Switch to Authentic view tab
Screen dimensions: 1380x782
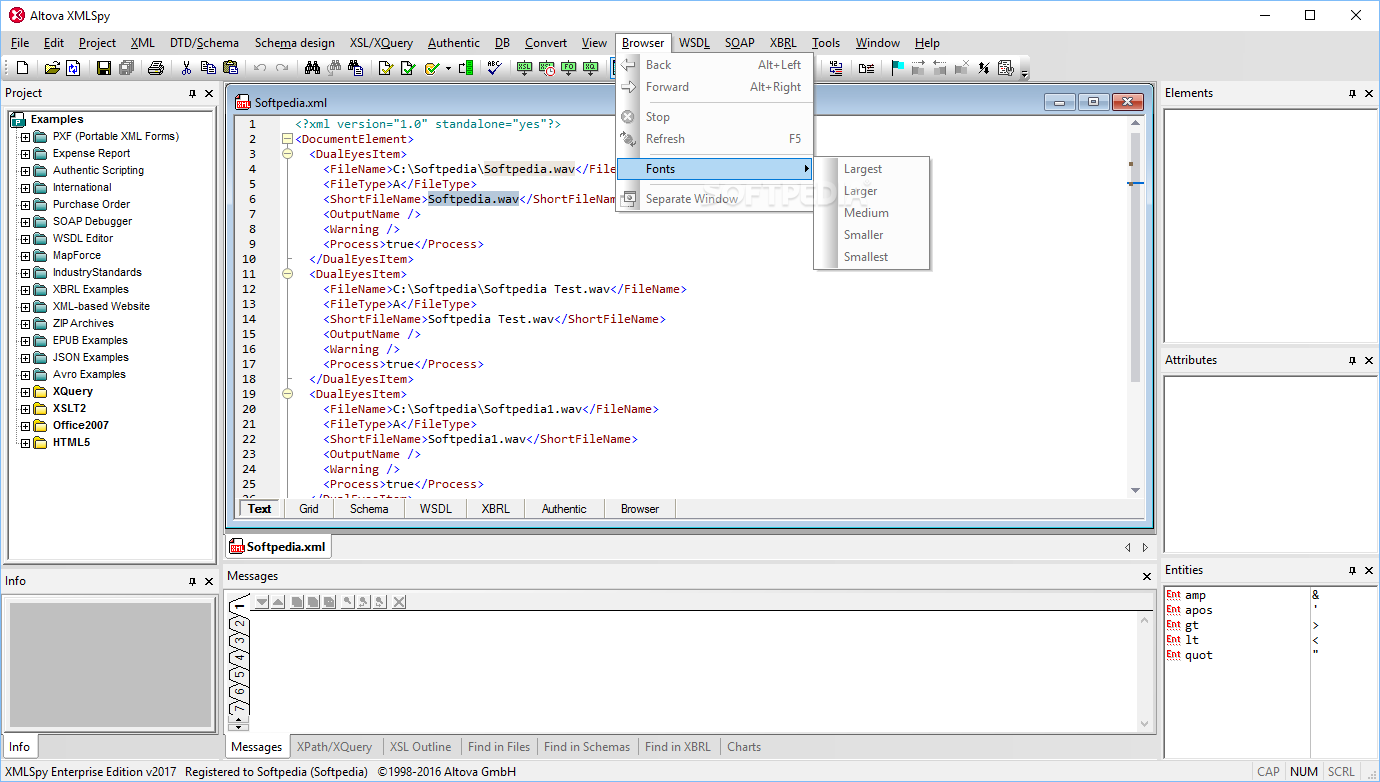pos(564,509)
